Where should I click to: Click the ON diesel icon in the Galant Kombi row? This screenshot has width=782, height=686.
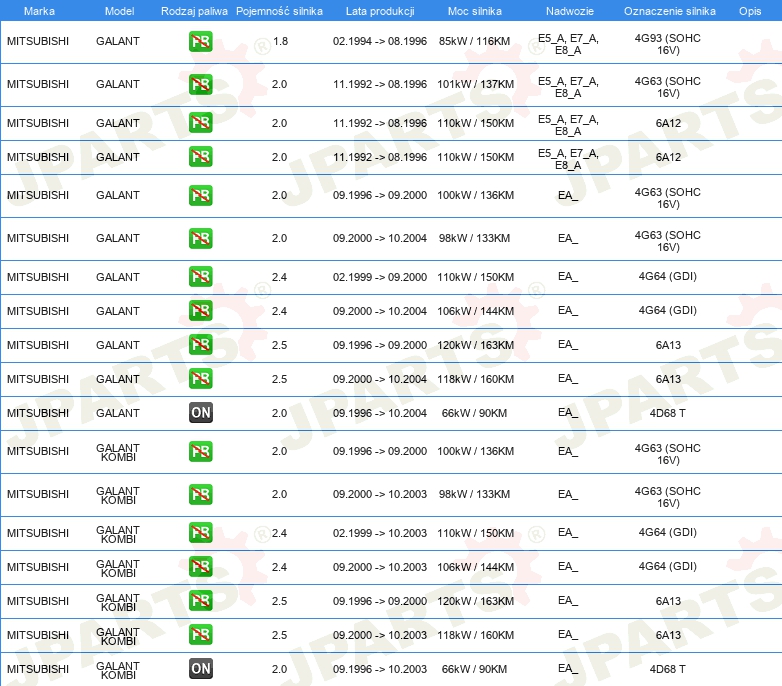(x=200, y=669)
